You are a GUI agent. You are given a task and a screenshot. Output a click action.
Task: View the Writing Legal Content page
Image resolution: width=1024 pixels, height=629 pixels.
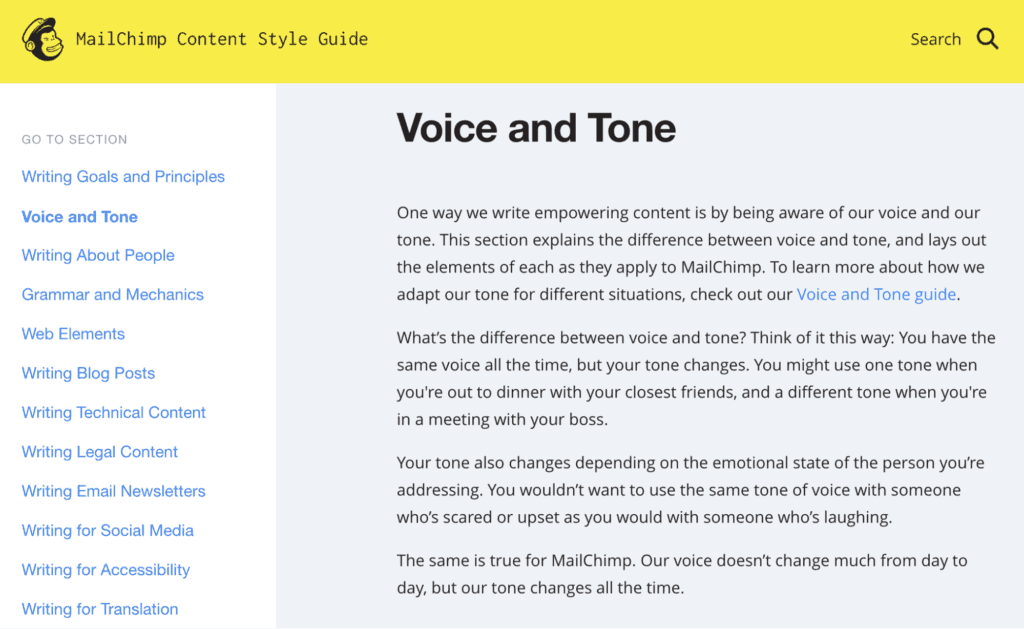(x=99, y=451)
